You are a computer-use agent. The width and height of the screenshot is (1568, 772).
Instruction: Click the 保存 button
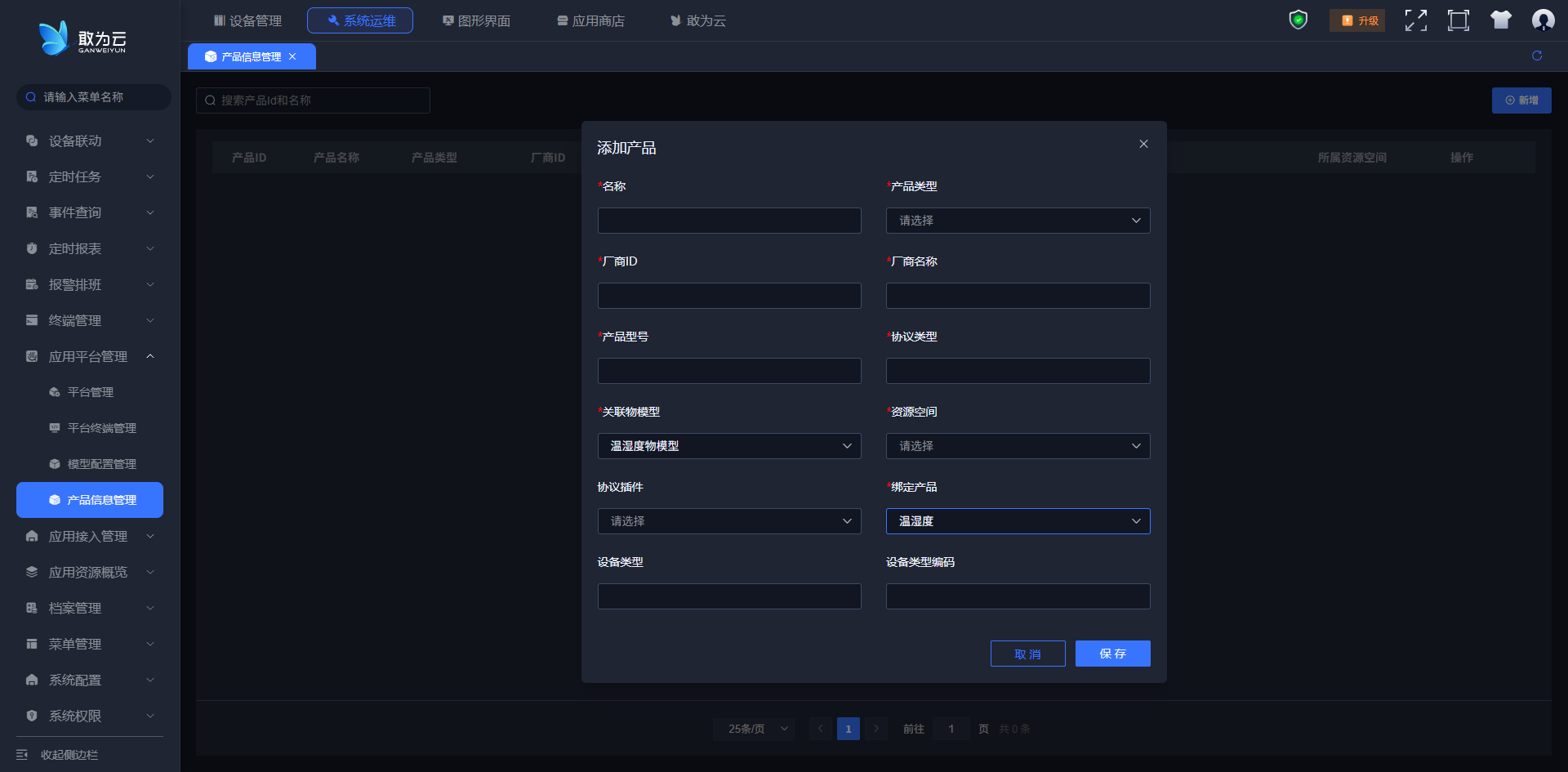coord(1112,654)
